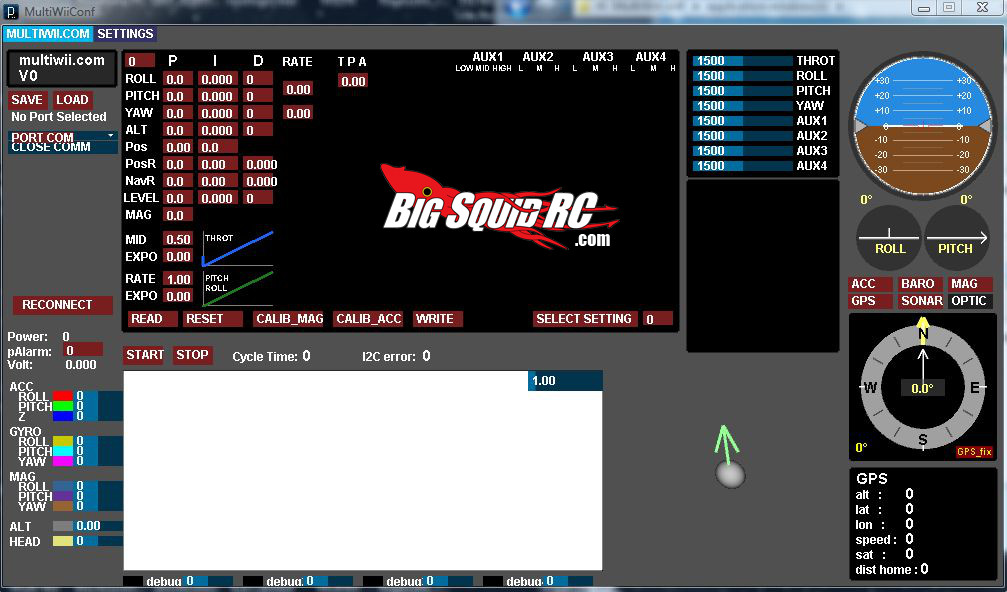Click the ALT P value field
The height and width of the screenshot is (592, 1007).
pyautogui.click(x=178, y=130)
